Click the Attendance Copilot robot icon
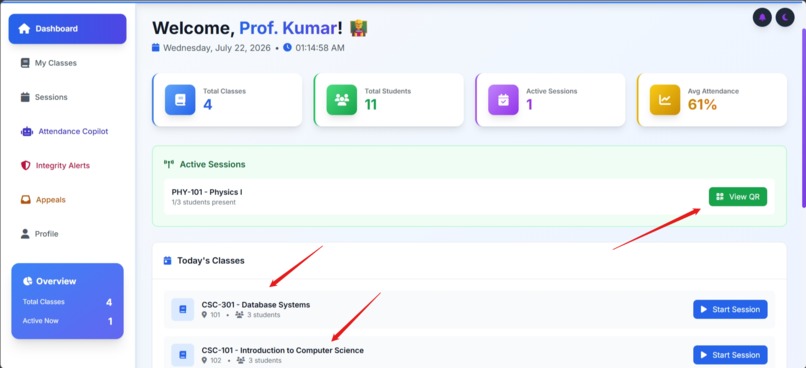This screenshot has height=368, width=806. 27,132
